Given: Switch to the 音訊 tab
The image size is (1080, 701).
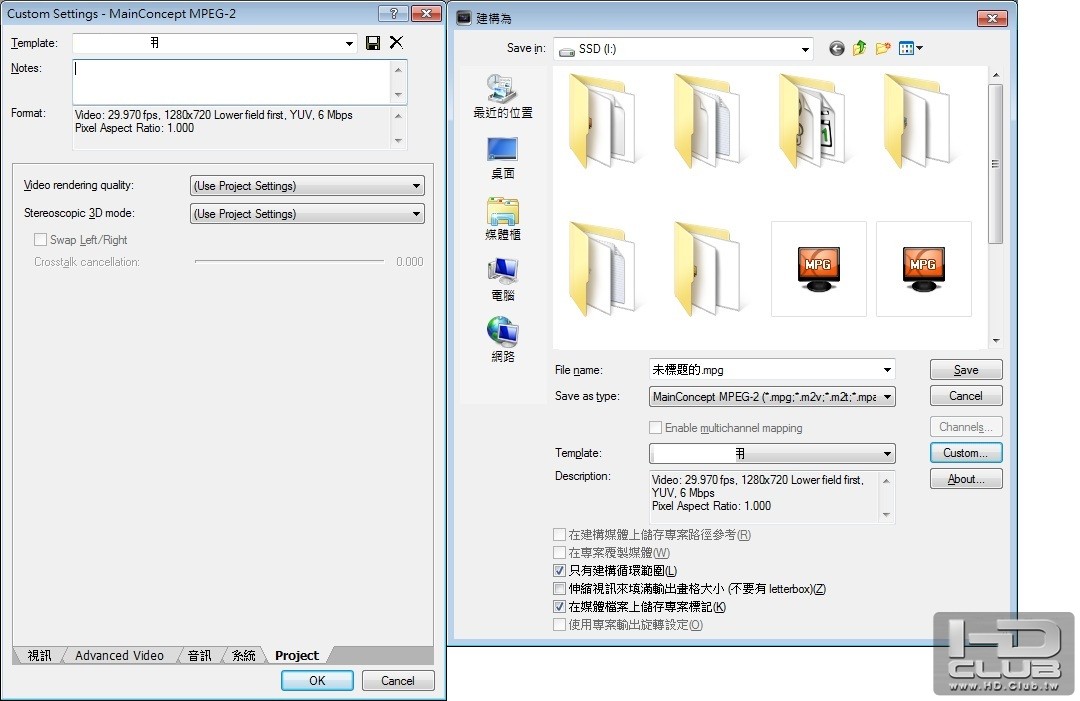Looking at the screenshot, I should pyautogui.click(x=200, y=656).
